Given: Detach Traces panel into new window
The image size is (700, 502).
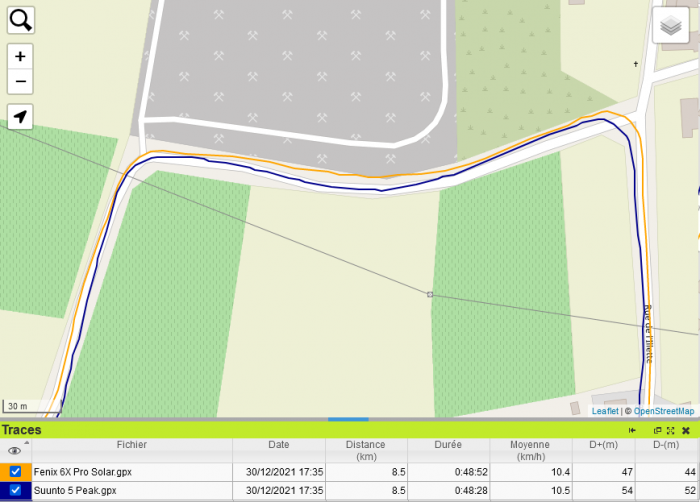Looking at the screenshot, I should click(658, 430).
